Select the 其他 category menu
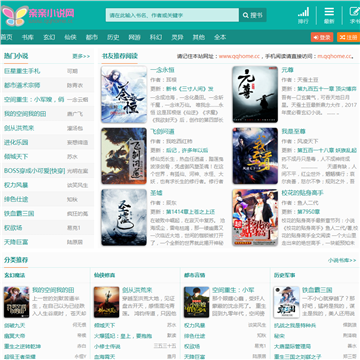360x360 pixels. (198, 37)
